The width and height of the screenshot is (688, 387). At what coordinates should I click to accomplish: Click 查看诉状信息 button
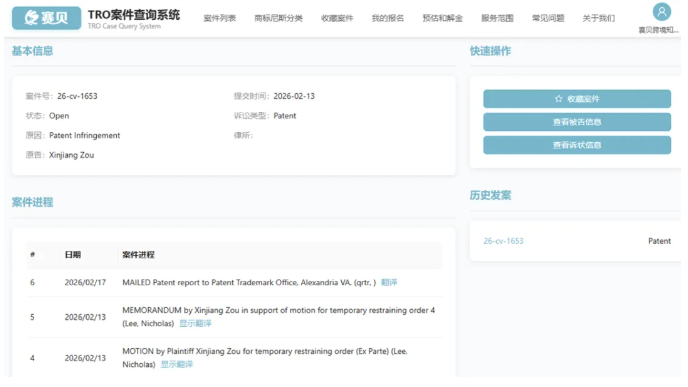(x=577, y=145)
